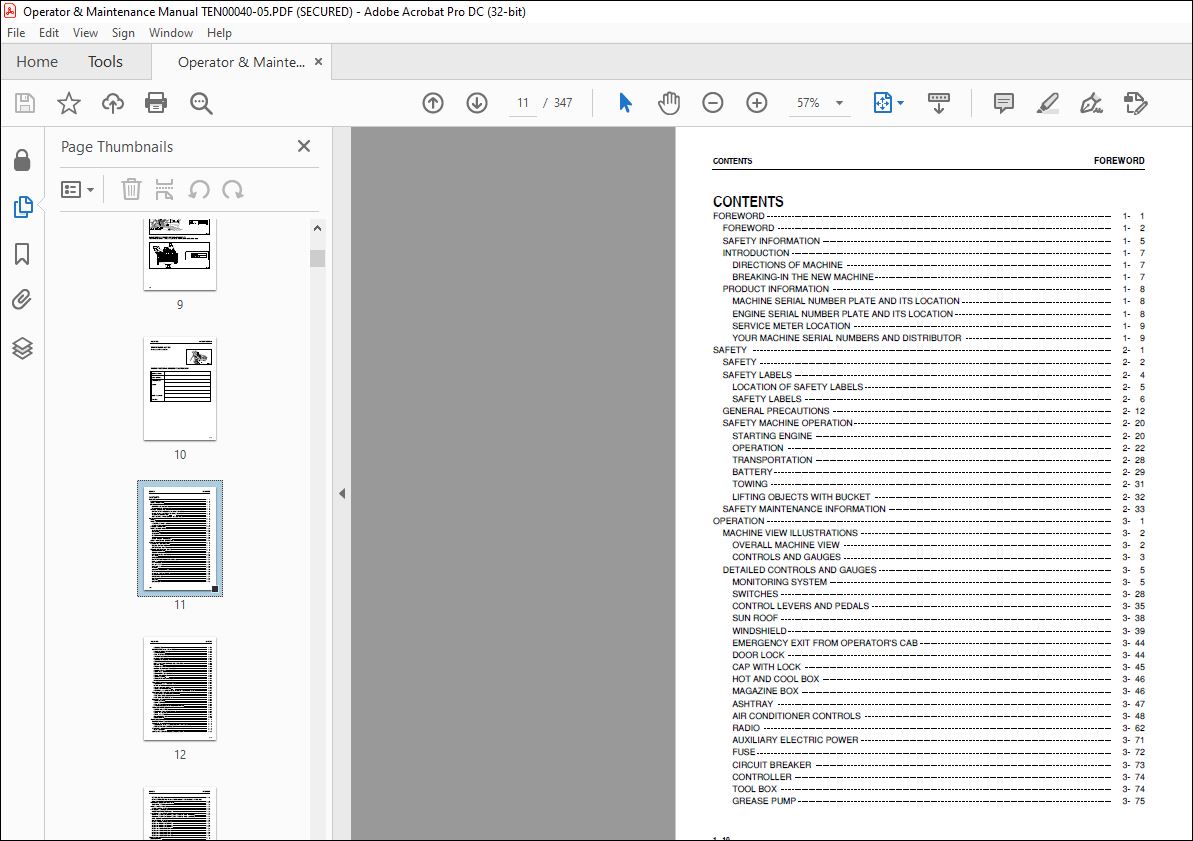Screen dimensions: 1193x841
Task: Activate the Hand pan tool
Action: [x=669, y=103]
